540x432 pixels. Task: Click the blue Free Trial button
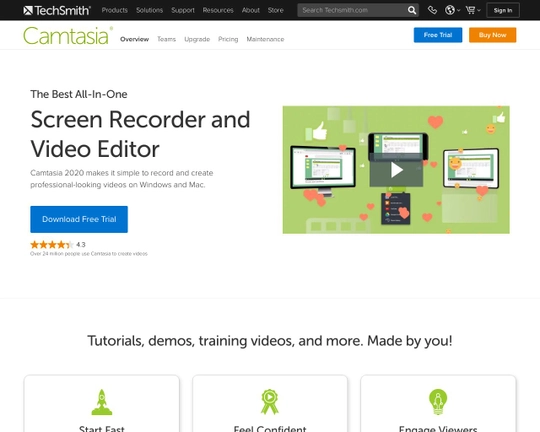point(438,35)
